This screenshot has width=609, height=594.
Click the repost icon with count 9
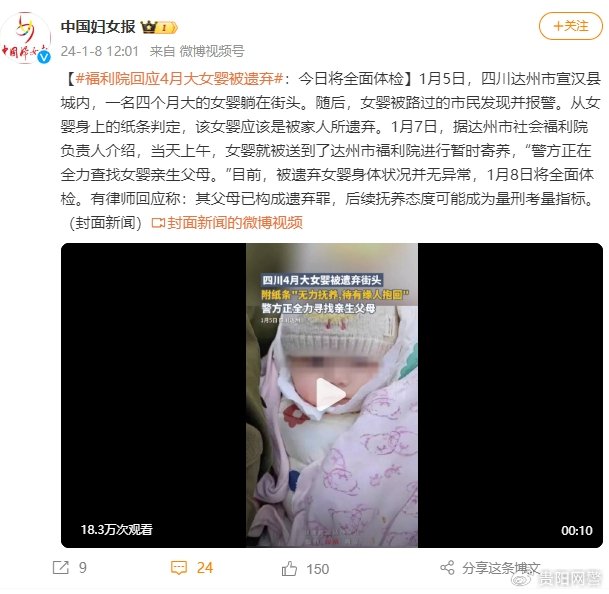pos(61,568)
